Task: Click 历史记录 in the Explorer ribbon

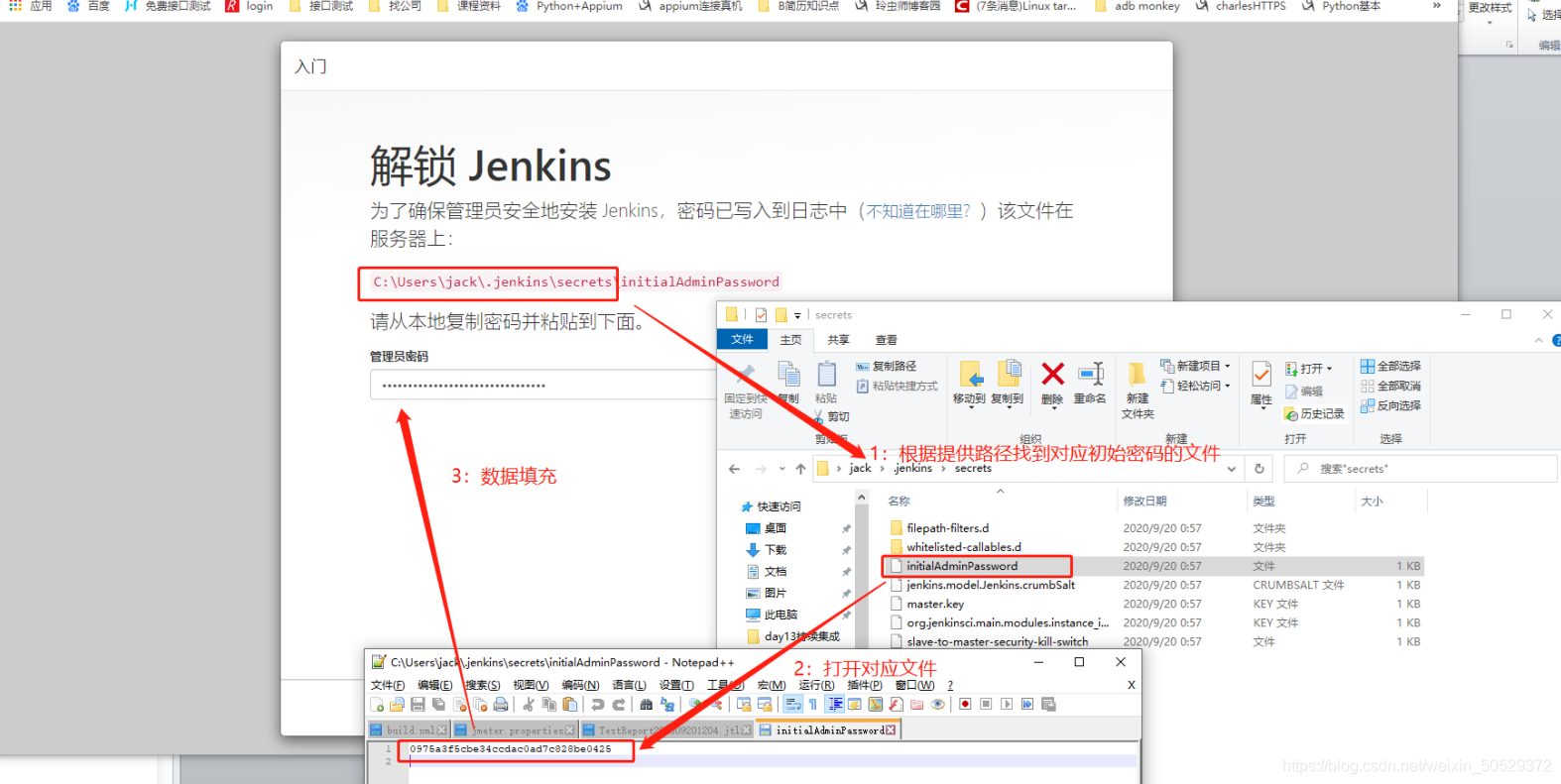Action: 1314,413
